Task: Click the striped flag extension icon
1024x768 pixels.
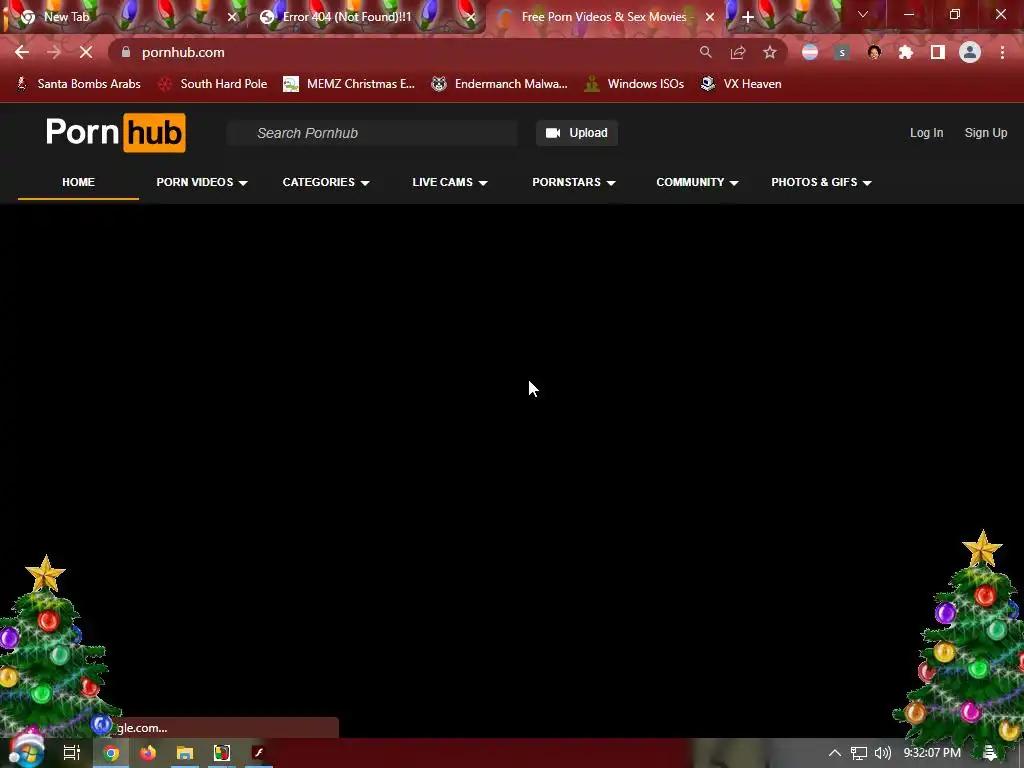Action: click(810, 52)
